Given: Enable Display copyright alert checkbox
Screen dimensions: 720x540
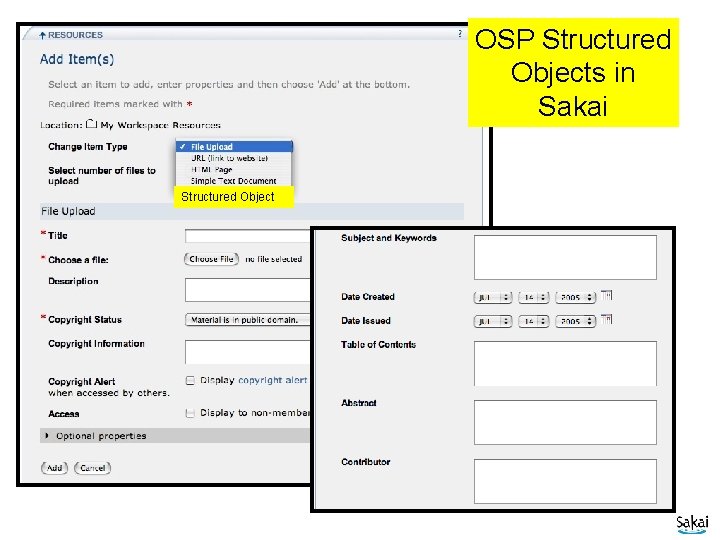Looking at the screenshot, I should (x=190, y=380).
